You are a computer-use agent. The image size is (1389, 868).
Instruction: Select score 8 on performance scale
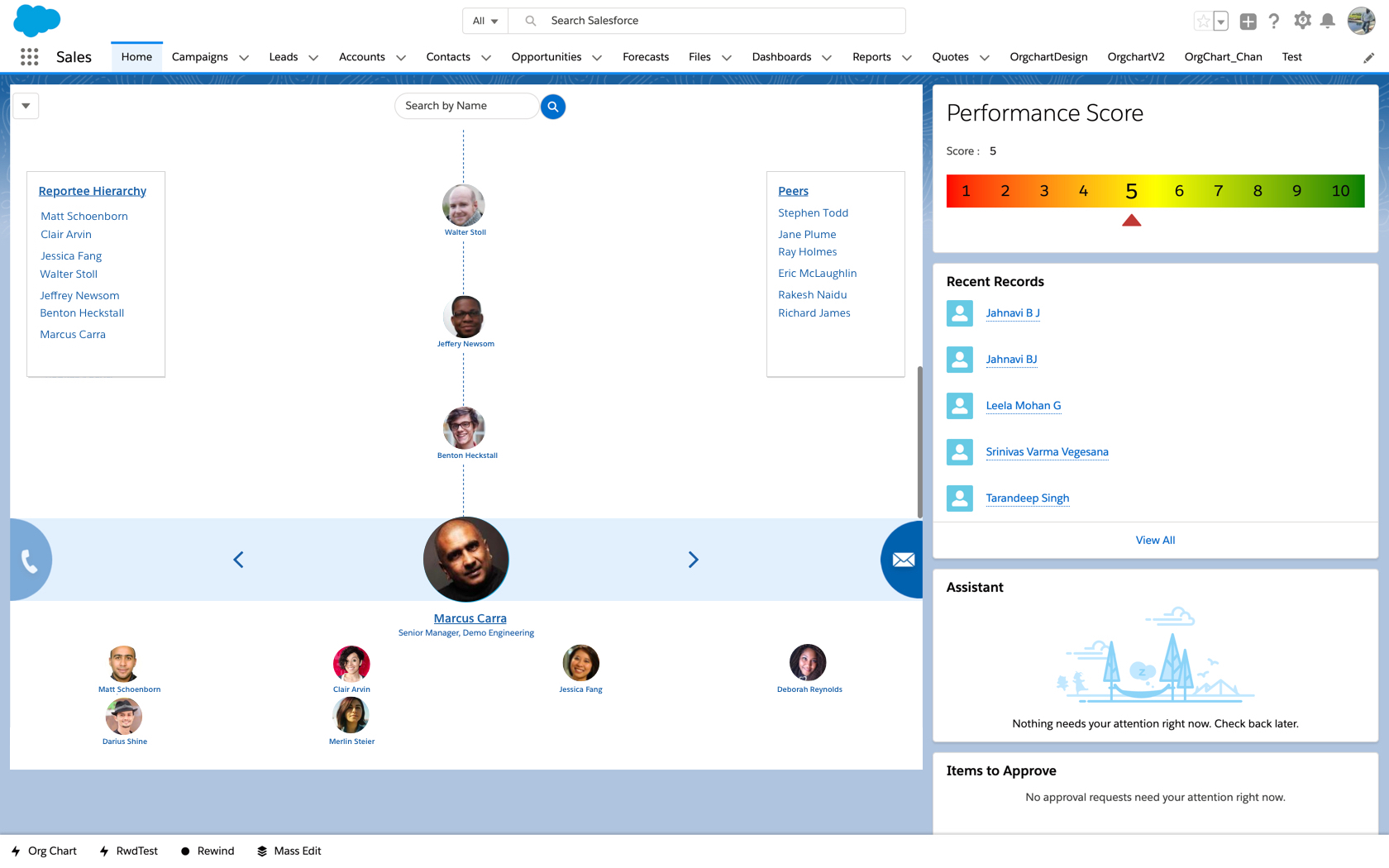(x=1258, y=191)
